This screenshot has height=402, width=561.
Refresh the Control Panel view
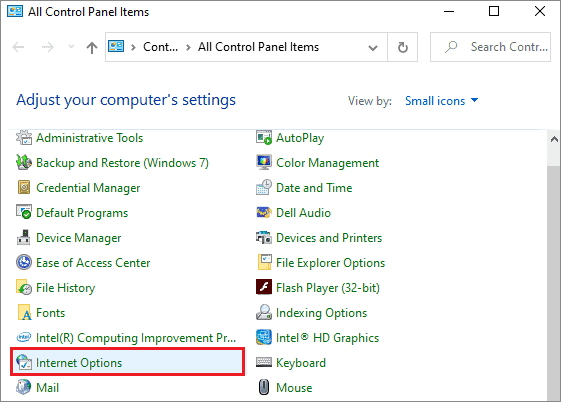pyautogui.click(x=403, y=47)
